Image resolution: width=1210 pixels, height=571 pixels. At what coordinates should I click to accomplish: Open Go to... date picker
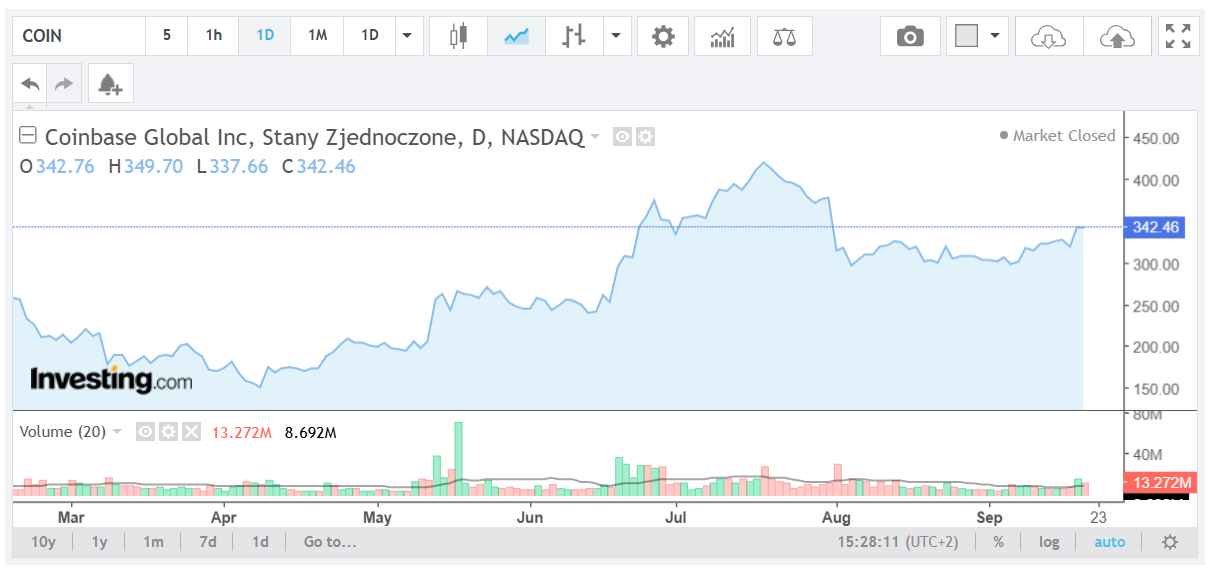pyautogui.click(x=330, y=542)
